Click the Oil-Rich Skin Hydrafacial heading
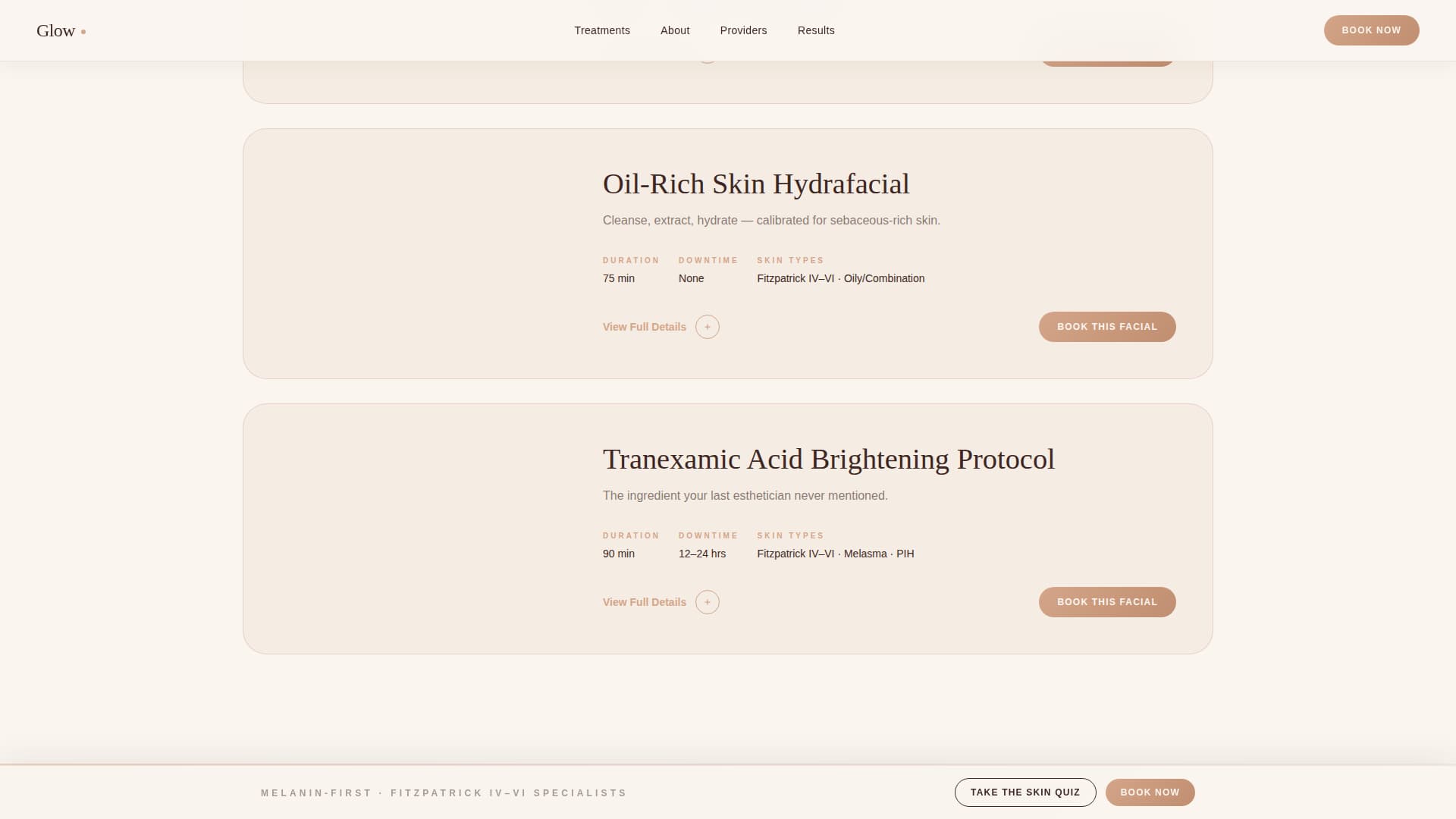The image size is (1456, 819). point(756,184)
